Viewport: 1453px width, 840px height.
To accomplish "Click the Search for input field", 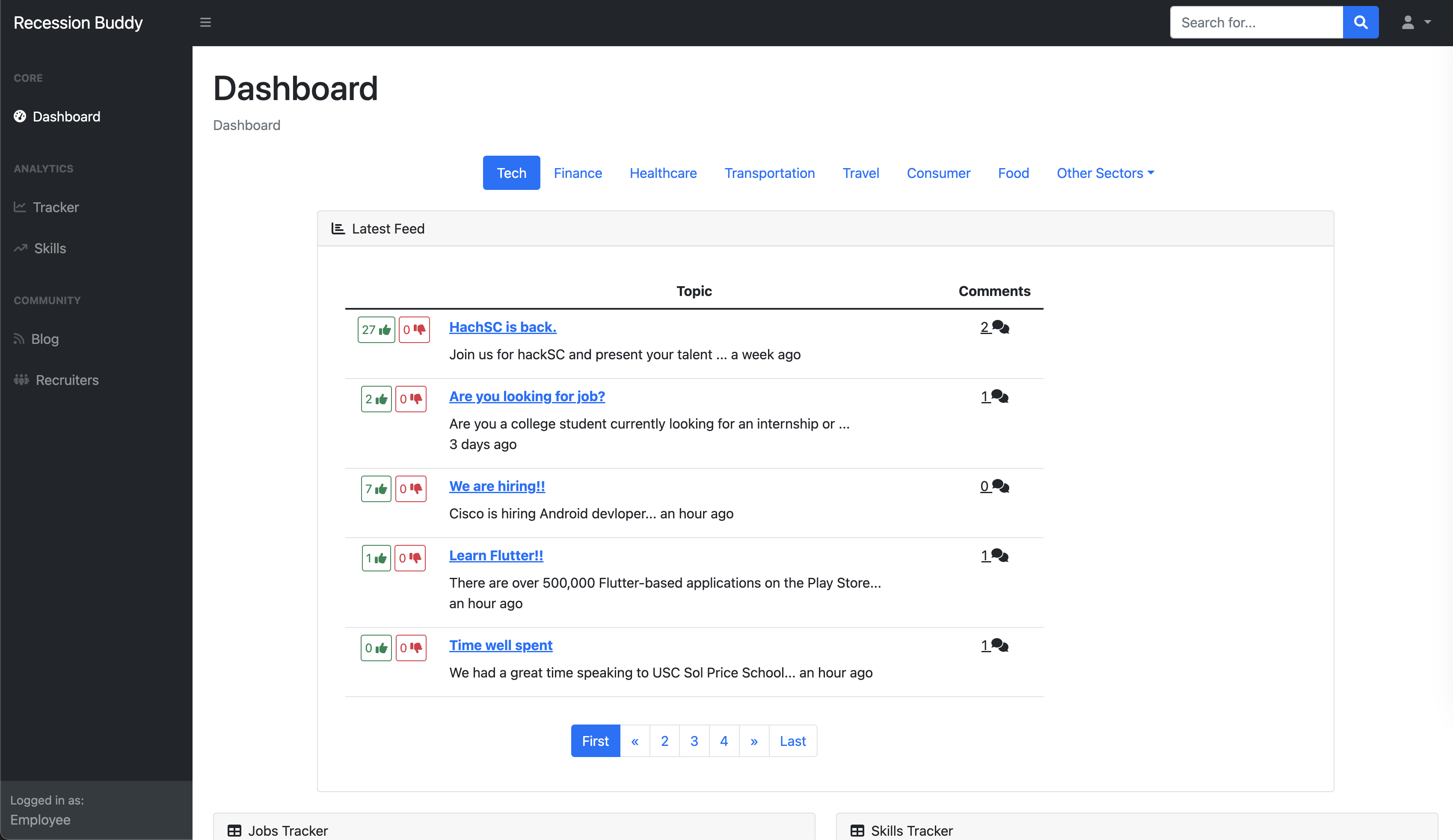I will (1256, 23).
